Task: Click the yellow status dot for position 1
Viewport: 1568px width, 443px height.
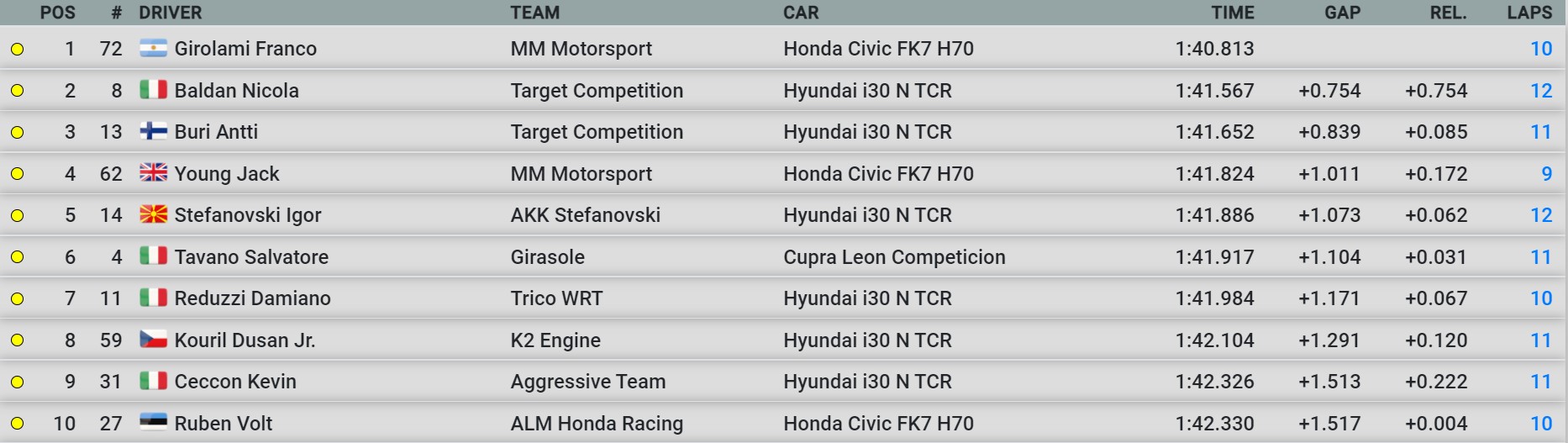Action: coord(17,49)
